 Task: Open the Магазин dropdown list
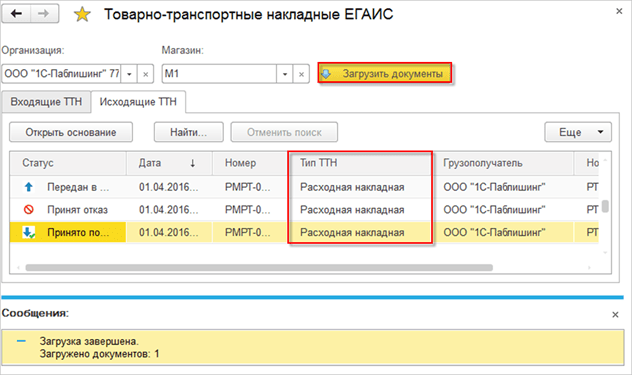pos(285,74)
